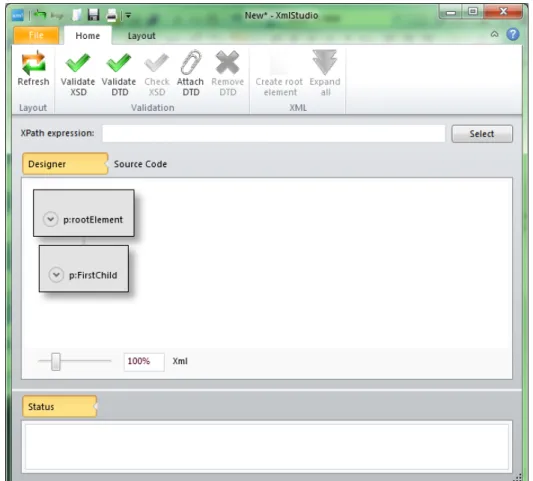Open the File menu
Viewport: 533px width, 481px height.
click(x=36, y=35)
